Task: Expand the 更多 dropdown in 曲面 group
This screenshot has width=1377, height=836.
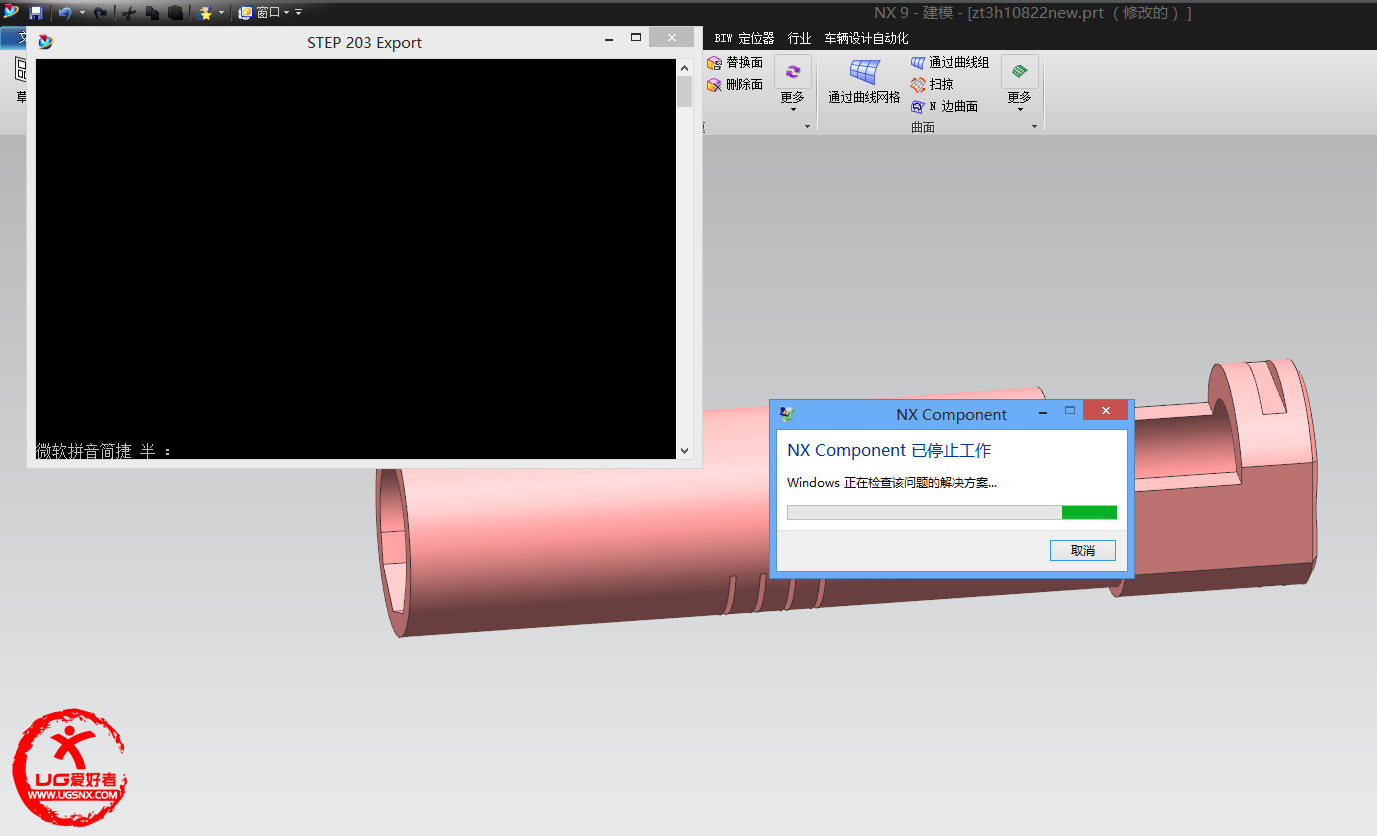Action: click(1019, 102)
